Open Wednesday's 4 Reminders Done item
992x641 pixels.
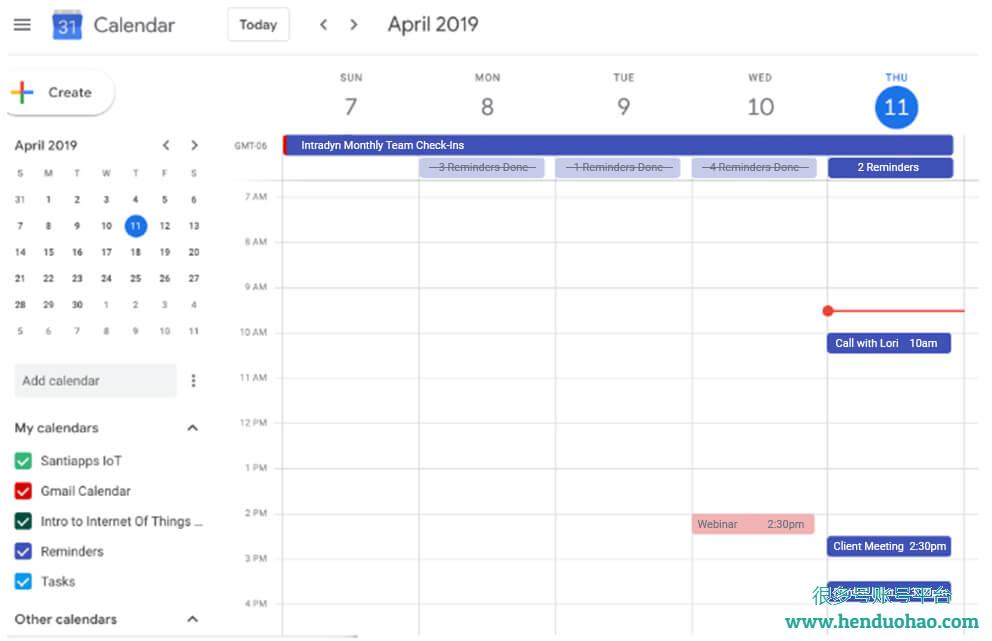[754, 167]
